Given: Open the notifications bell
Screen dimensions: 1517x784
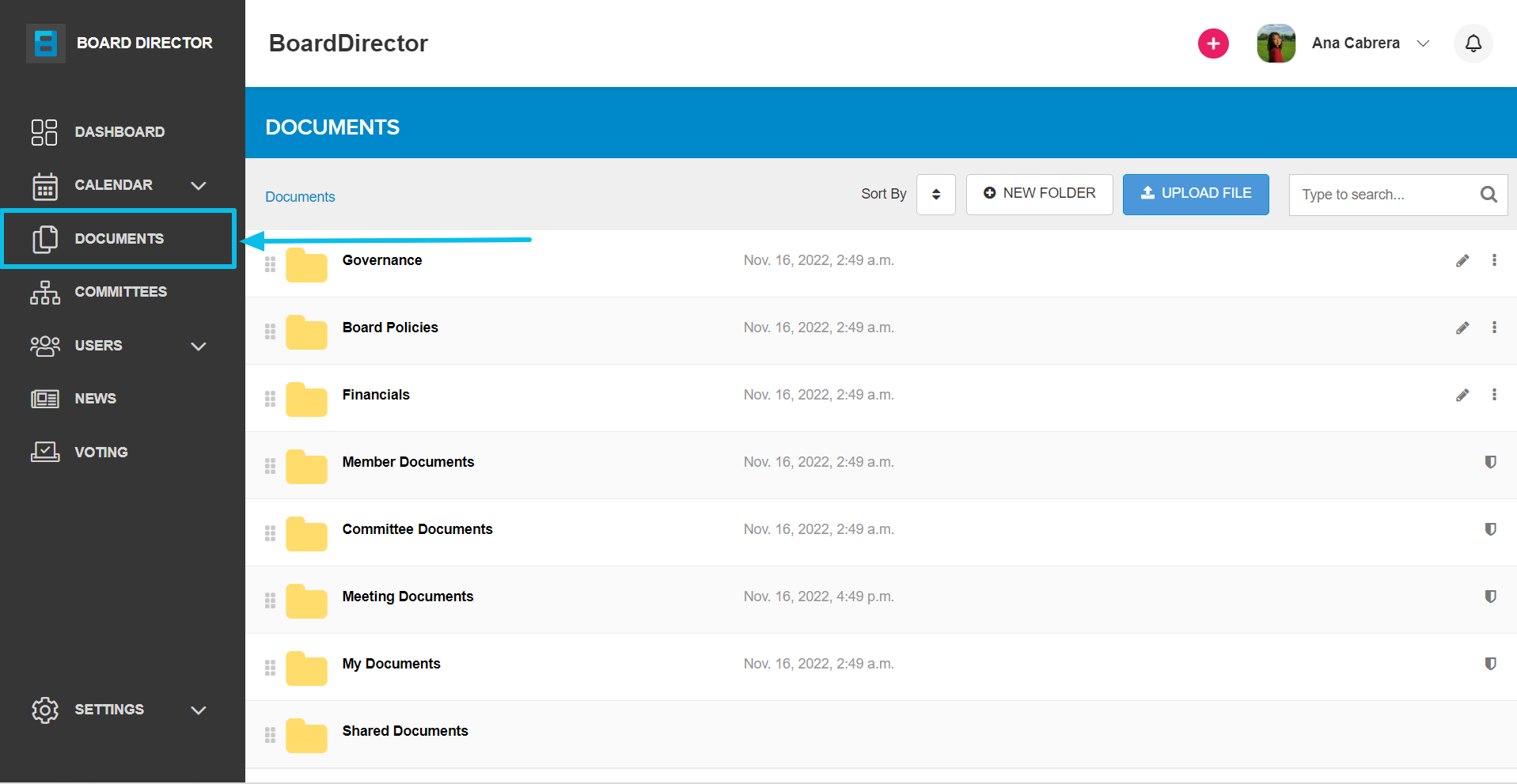Looking at the screenshot, I should [1473, 44].
